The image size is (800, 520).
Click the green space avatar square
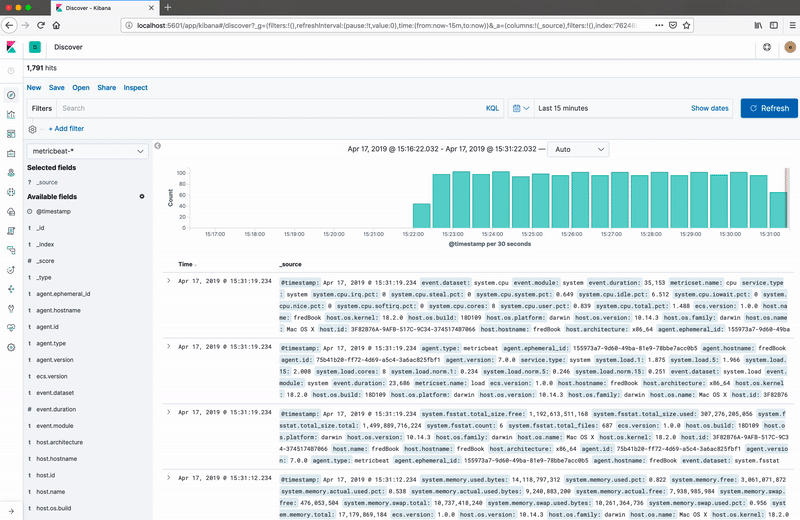[x=35, y=47]
